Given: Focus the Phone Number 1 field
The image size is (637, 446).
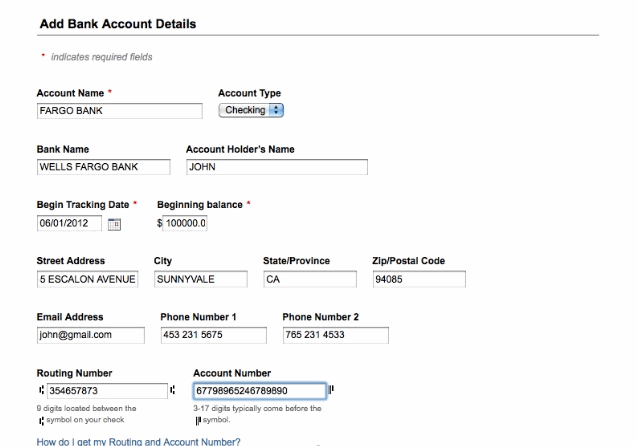Looking at the screenshot, I should (214, 335).
